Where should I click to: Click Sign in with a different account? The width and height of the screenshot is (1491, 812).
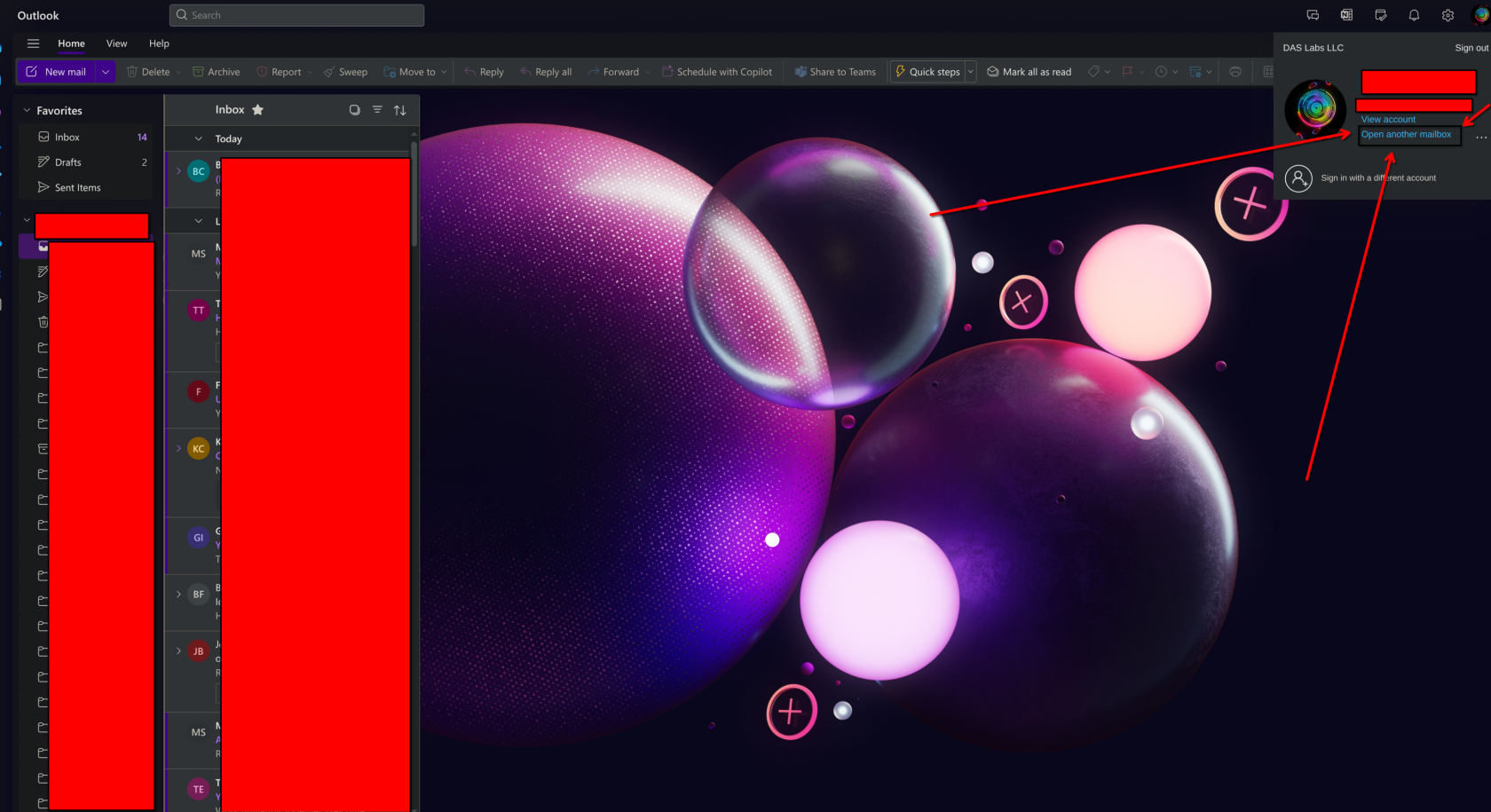1378,178
